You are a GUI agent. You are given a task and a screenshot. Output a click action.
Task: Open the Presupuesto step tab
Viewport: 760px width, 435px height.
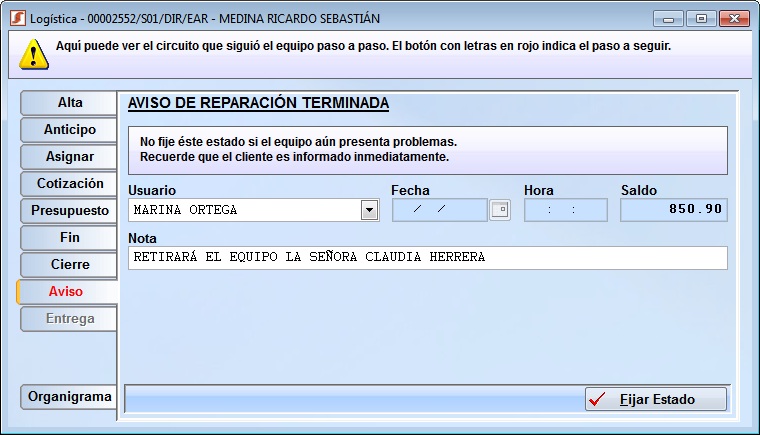point(69,211)
